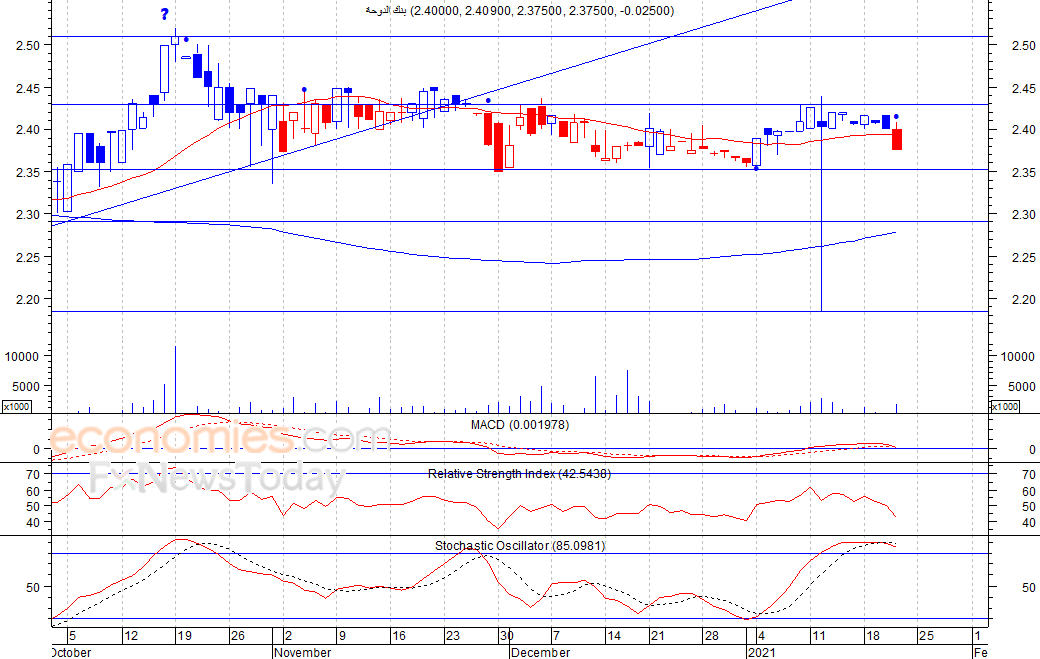This screenshot has width=1040, height=659.
Task: Click the October month label on time axis
Action: click(x=71, y=652)
